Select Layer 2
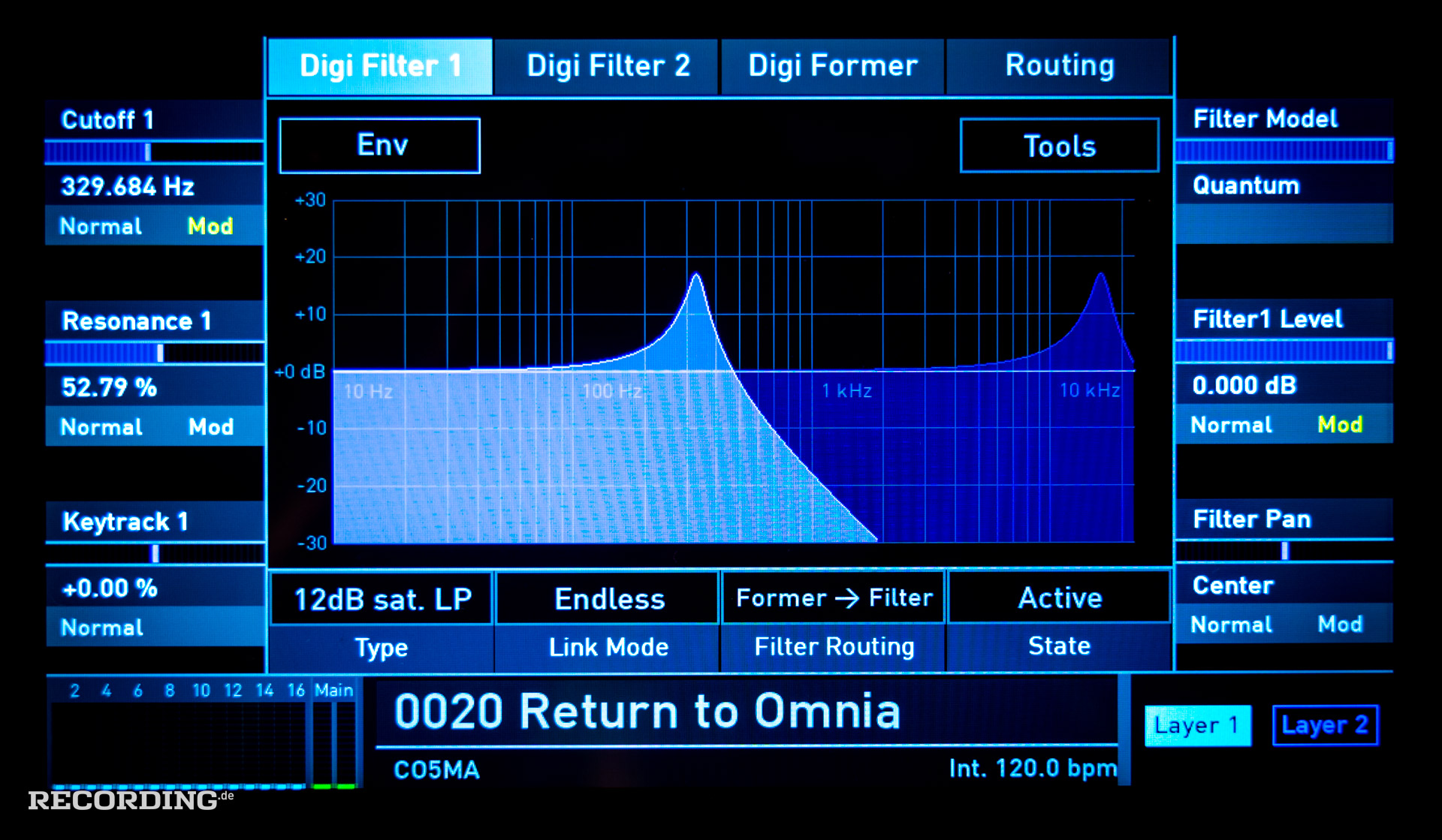The width and height of the screenshot is (1442, 840). tap(1325, 725)
